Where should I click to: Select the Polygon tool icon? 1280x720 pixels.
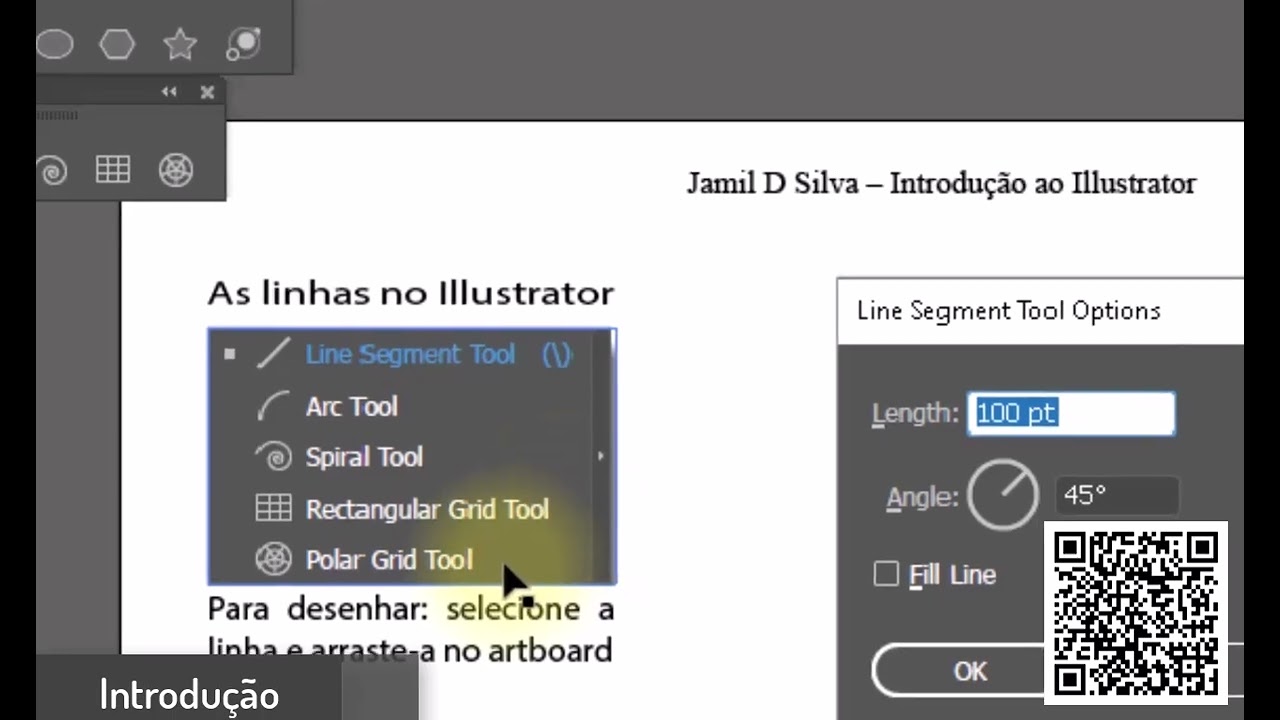(117, 44)
